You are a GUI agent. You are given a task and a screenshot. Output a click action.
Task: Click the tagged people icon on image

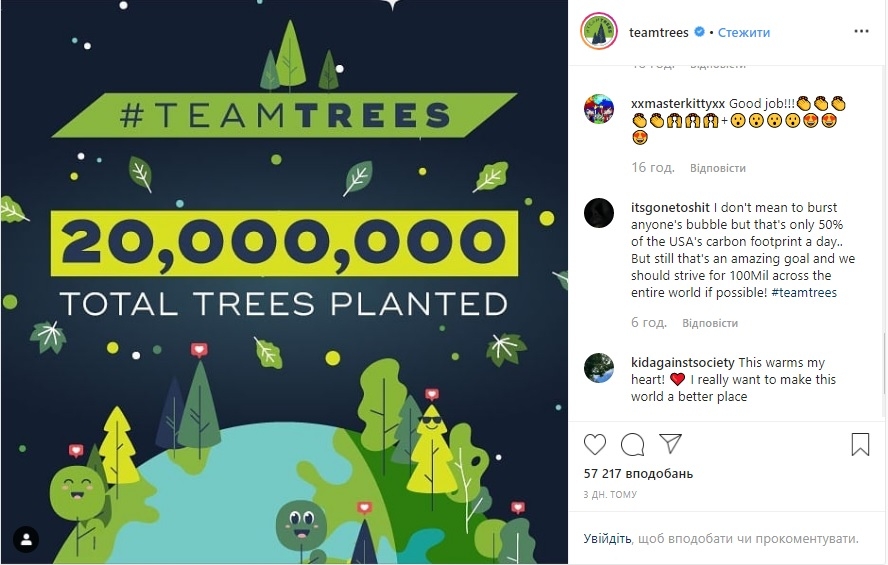(x=27, y=540)
